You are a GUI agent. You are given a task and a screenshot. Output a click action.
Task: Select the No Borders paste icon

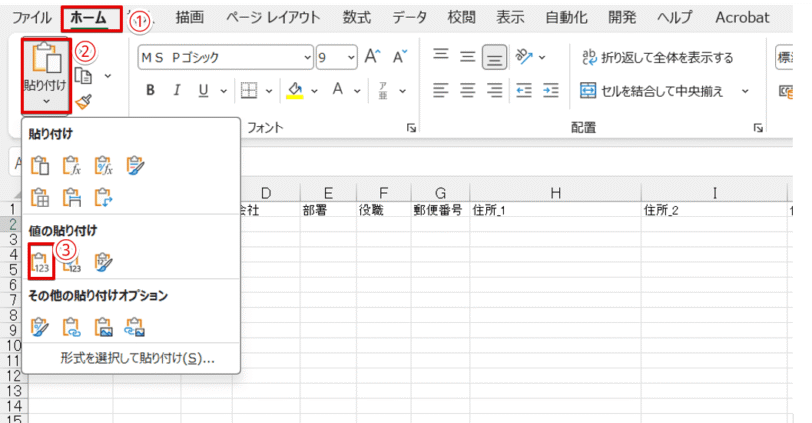click(x=40, y=198)
